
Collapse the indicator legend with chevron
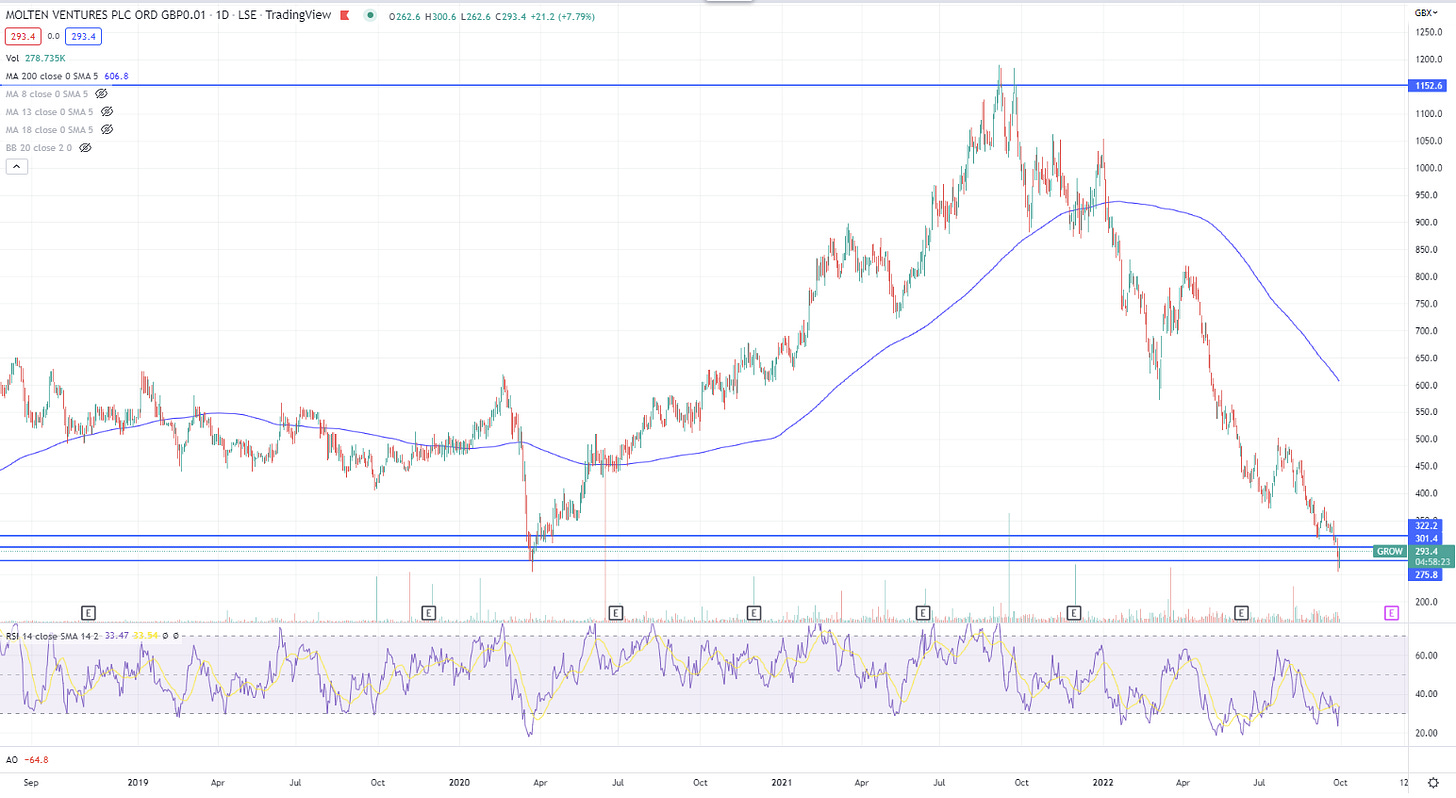(16, 167)
